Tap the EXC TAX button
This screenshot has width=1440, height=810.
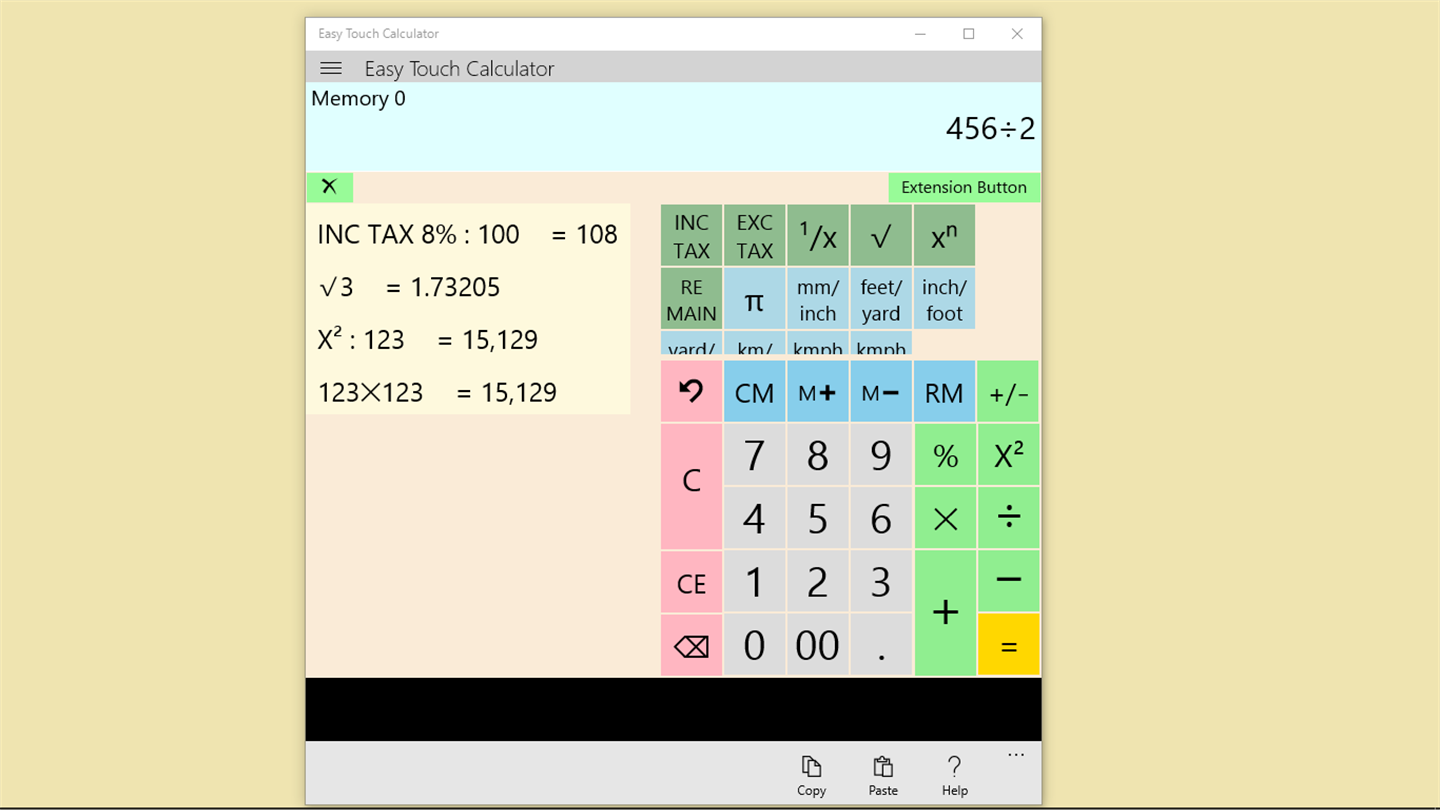[x=755, y=236]
